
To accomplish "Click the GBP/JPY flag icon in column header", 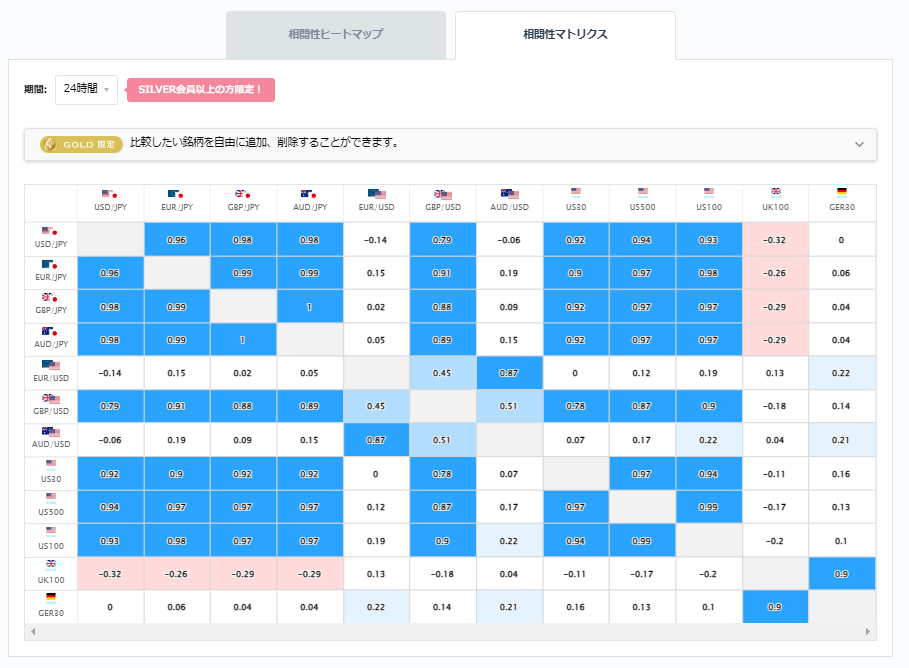I will pyautogui.click(x=243, y=194).
